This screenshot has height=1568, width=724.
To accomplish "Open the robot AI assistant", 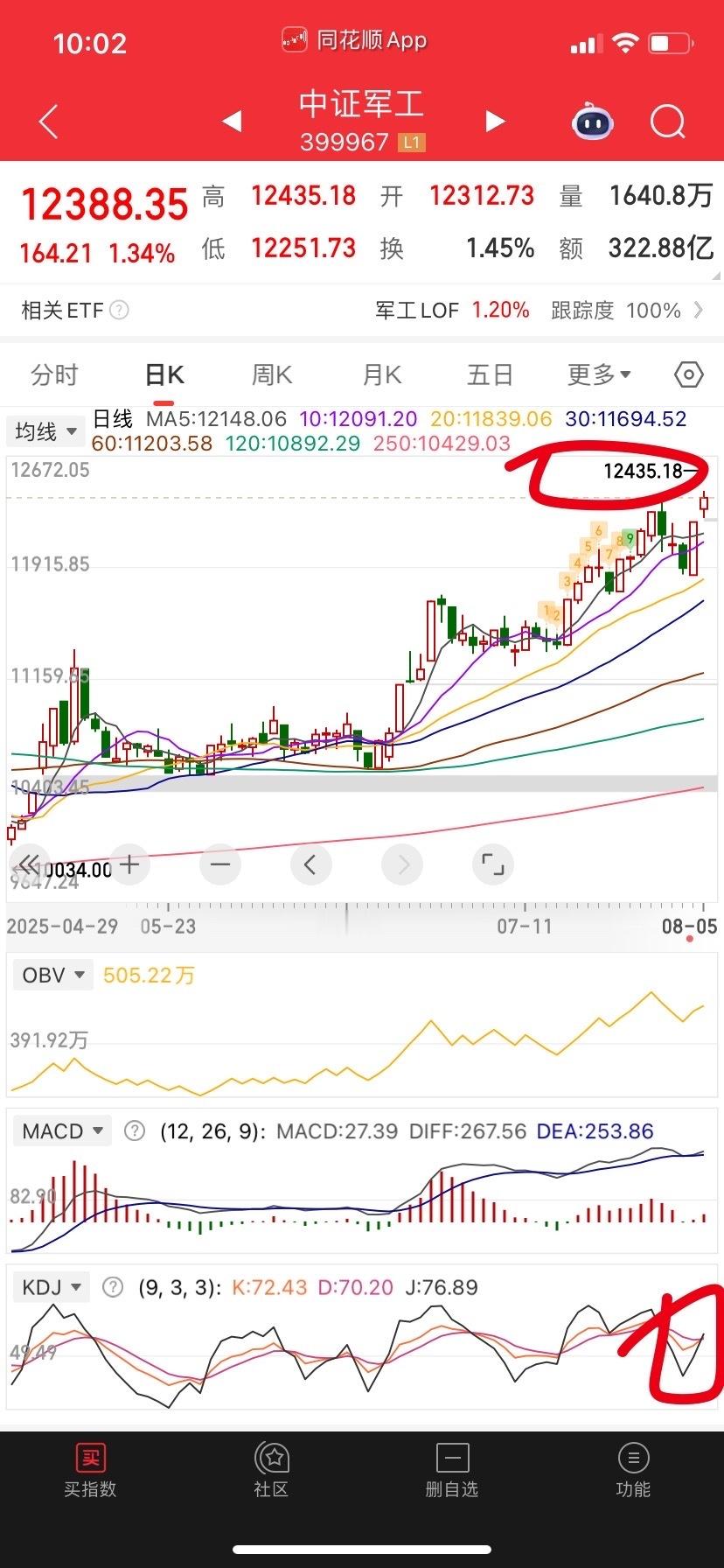I will [593, 121].
